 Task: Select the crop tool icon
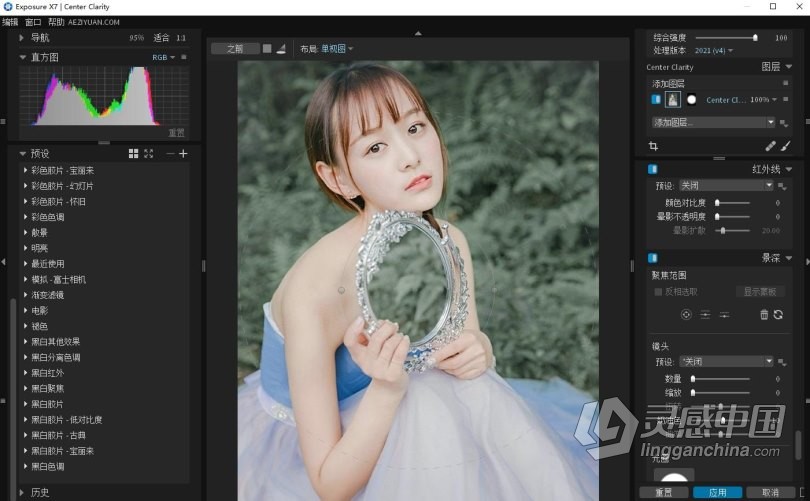pos(653,146)
